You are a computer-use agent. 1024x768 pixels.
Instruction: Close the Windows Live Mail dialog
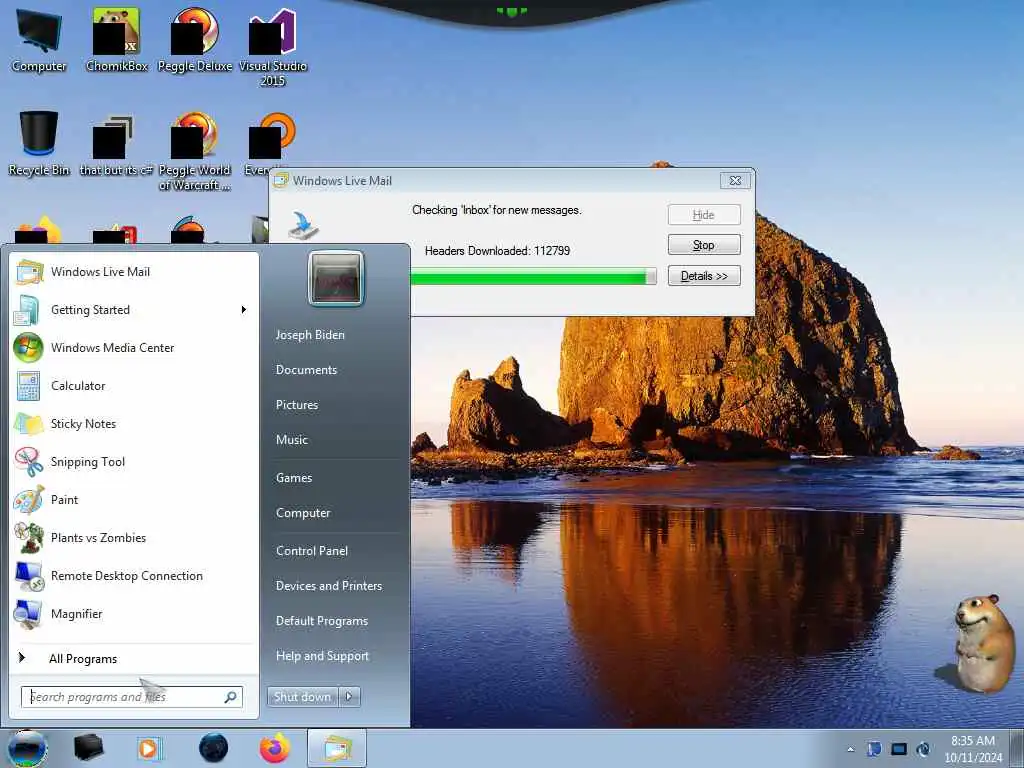(x=735, y=181)
